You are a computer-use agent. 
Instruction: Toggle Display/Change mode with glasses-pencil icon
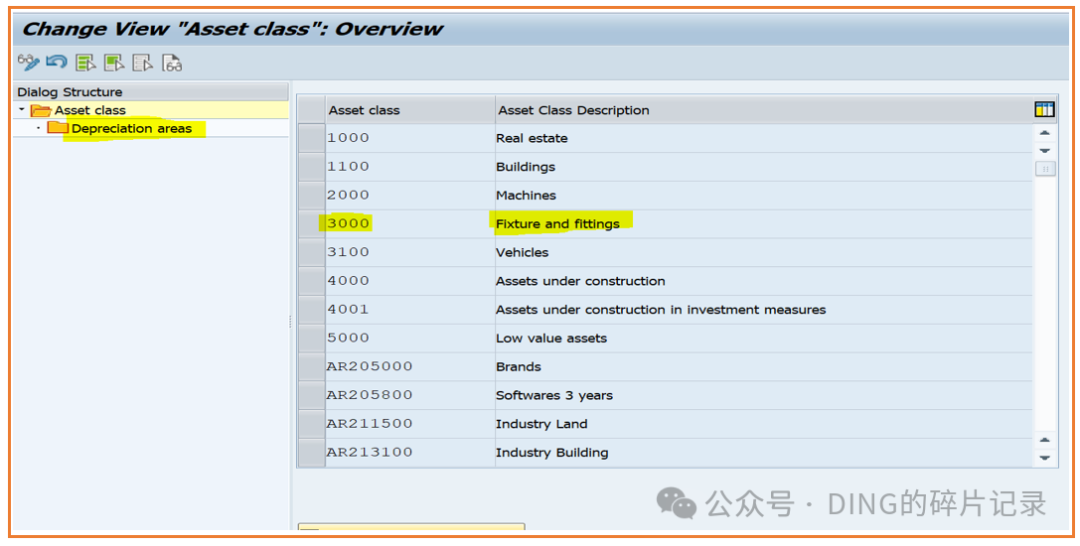(28, 63)
